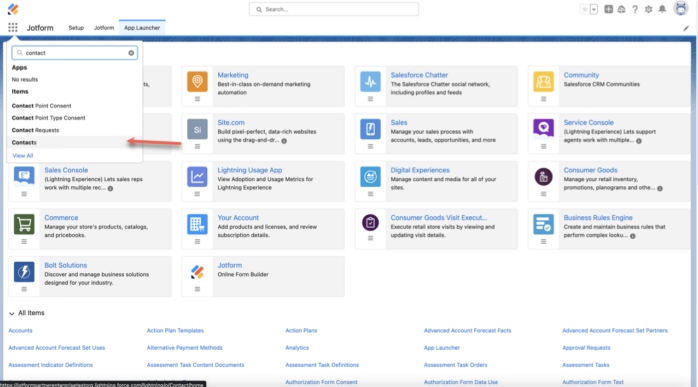Open the Jotform Online Form Builder icon
The image size is (698, 387).
(x=197, y=272)
